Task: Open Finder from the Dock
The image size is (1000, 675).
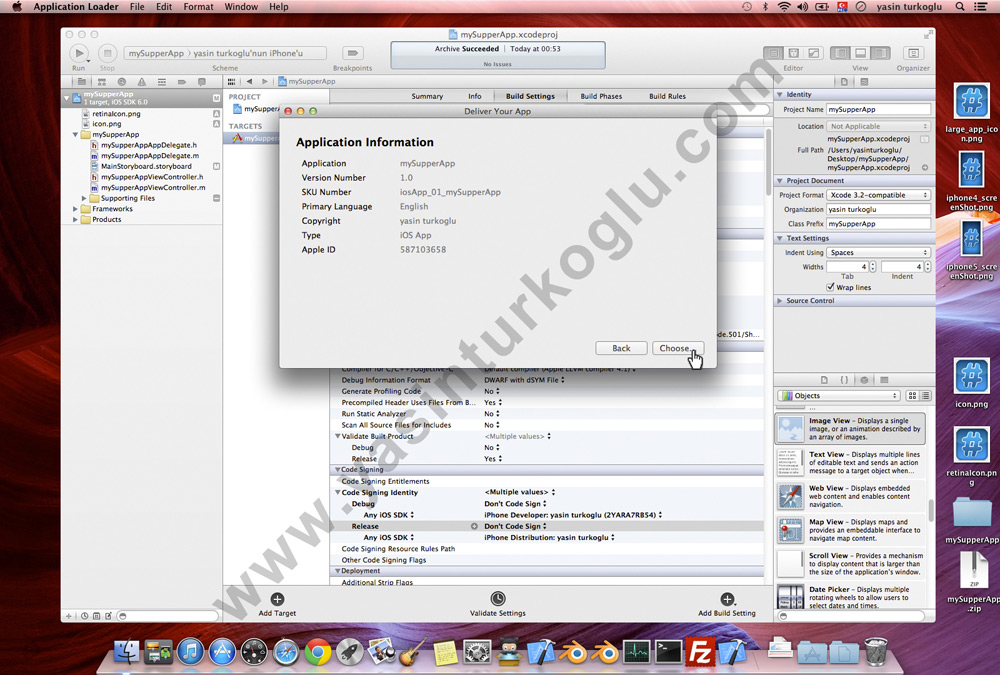Action: pos(127,651)
